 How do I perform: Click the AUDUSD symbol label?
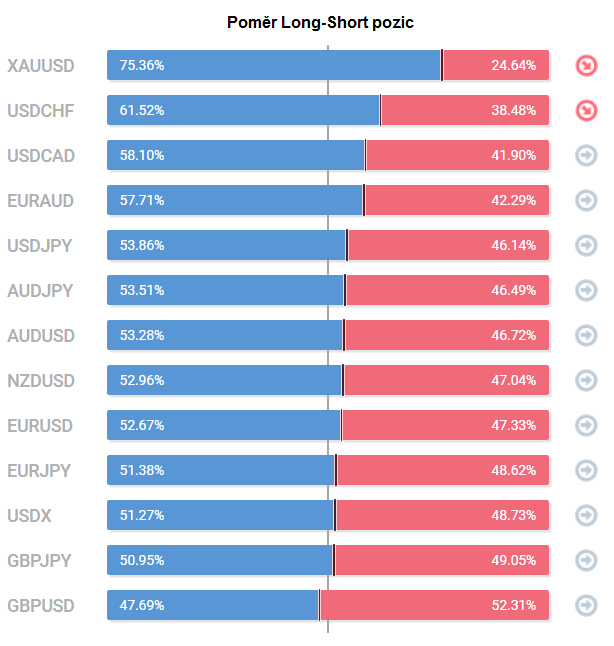click(x=41, y=336)
